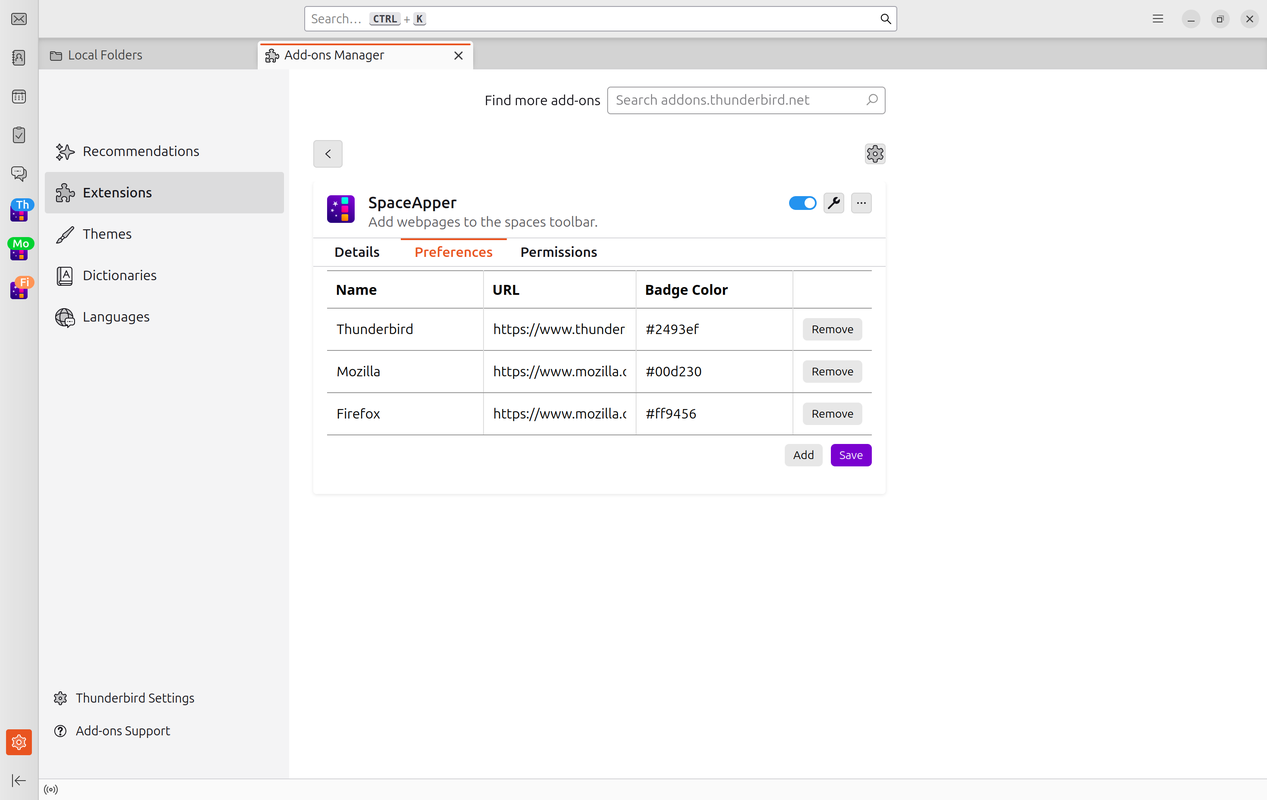This screenshot has height=800, width=1267.
Task: Click the Add button
Action: coord(804,455)
